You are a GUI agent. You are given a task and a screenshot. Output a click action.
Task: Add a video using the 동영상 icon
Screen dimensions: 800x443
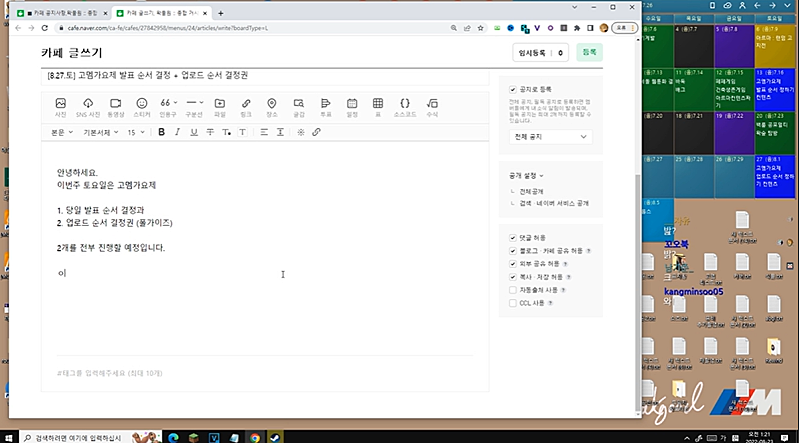tap(116, 108)
